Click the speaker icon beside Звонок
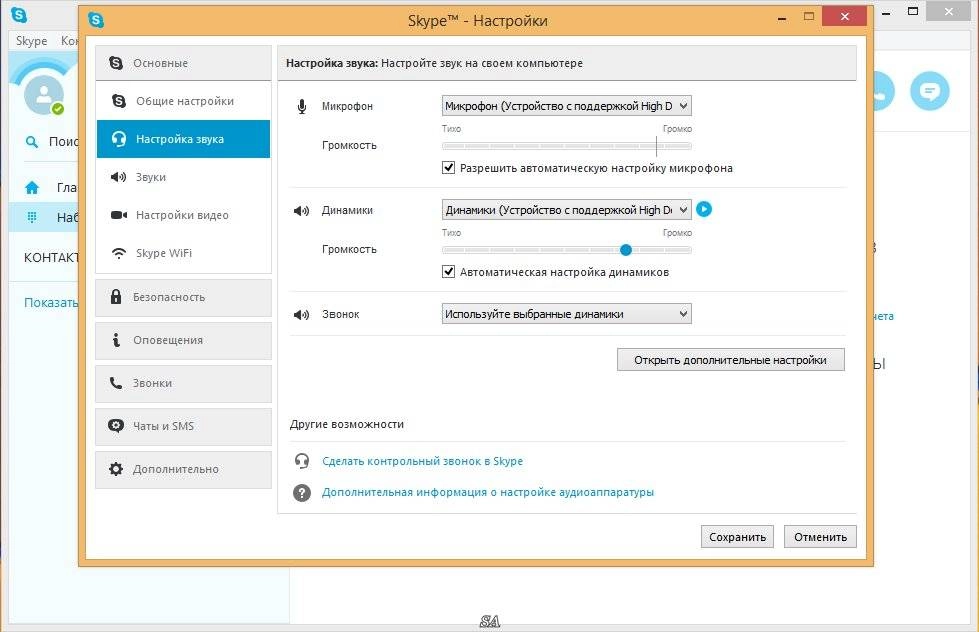 [302, 315]
